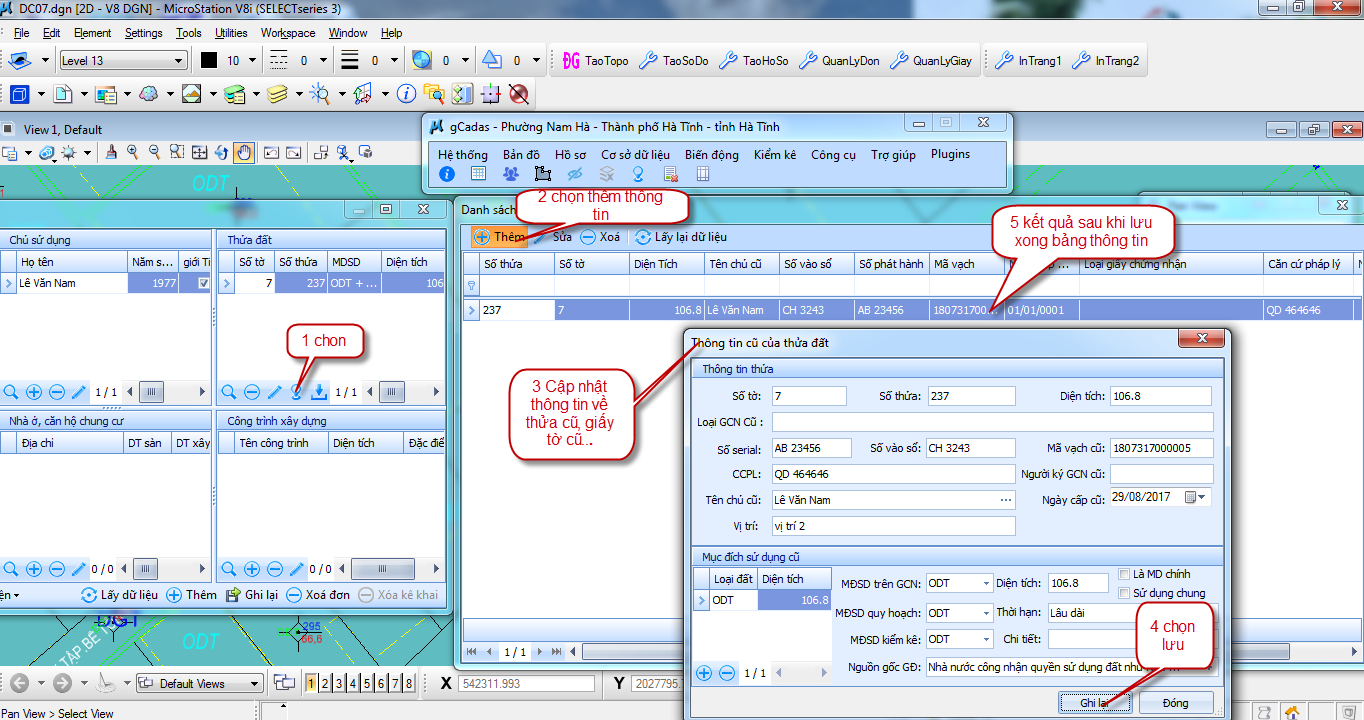
Task: Click the search icon under Chủ sử dụng
Action: (11, 392)
